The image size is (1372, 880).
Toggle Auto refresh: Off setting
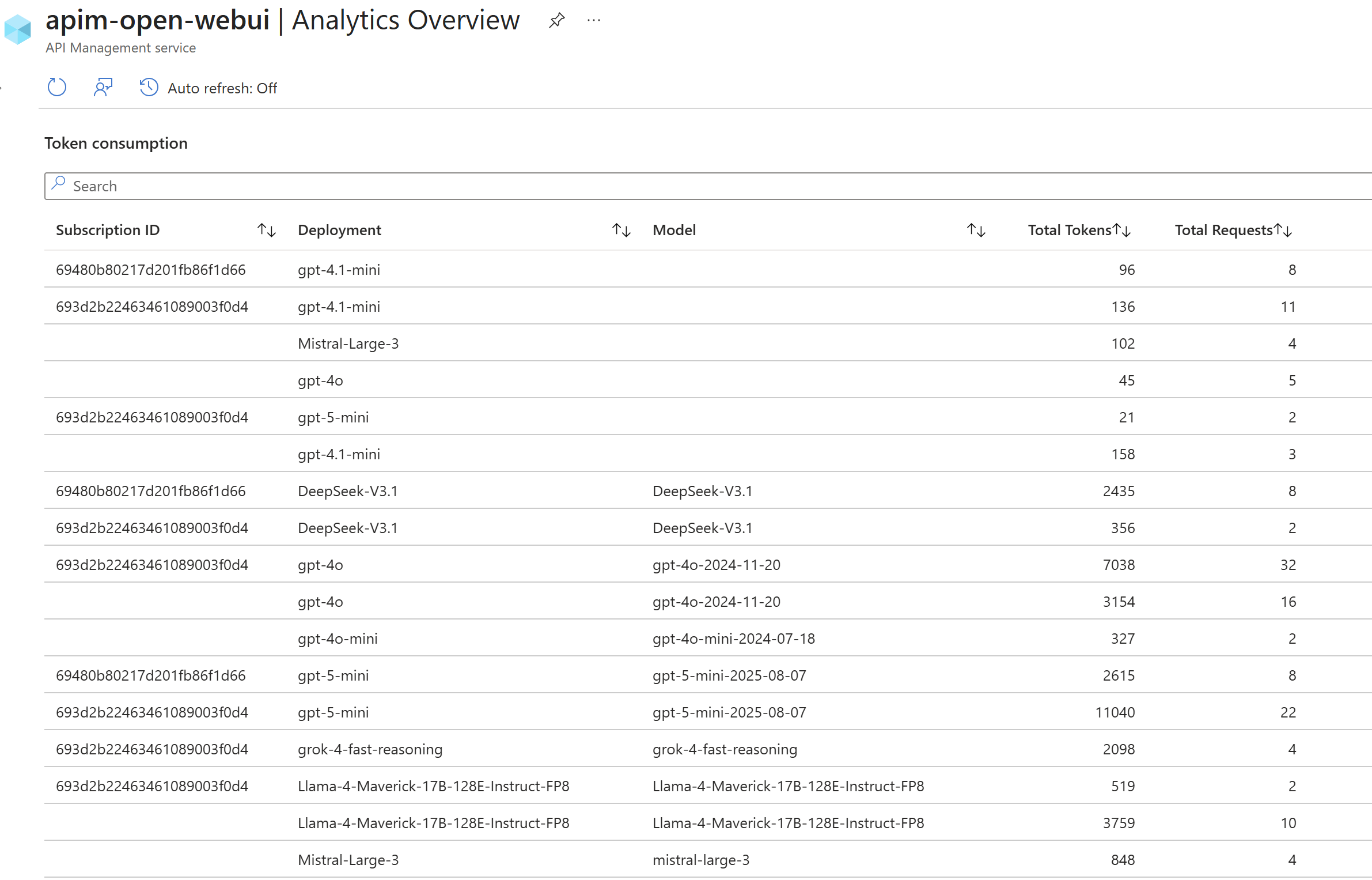click(222, 88)
